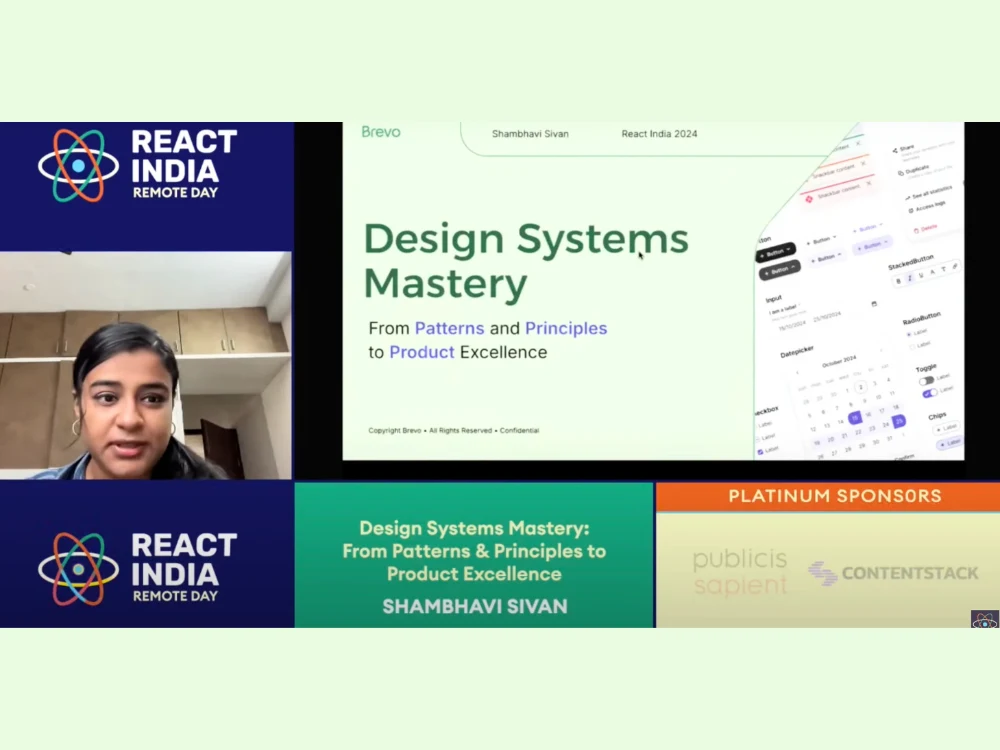Click the Share icon in slide mockup
This screenshot has width=1000, height=750.
(x=895, y=151)
